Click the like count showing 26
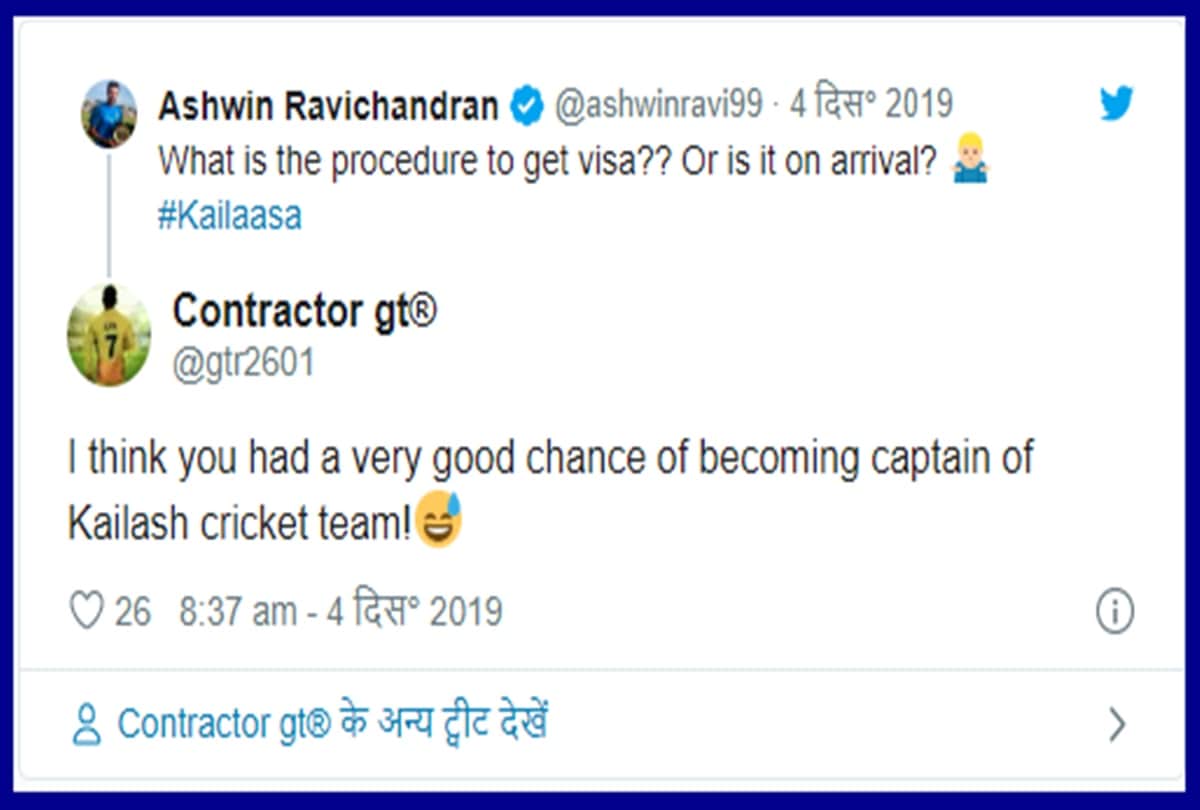The image size is (1200, 810). pyautogui.click(x=133, y=611)
